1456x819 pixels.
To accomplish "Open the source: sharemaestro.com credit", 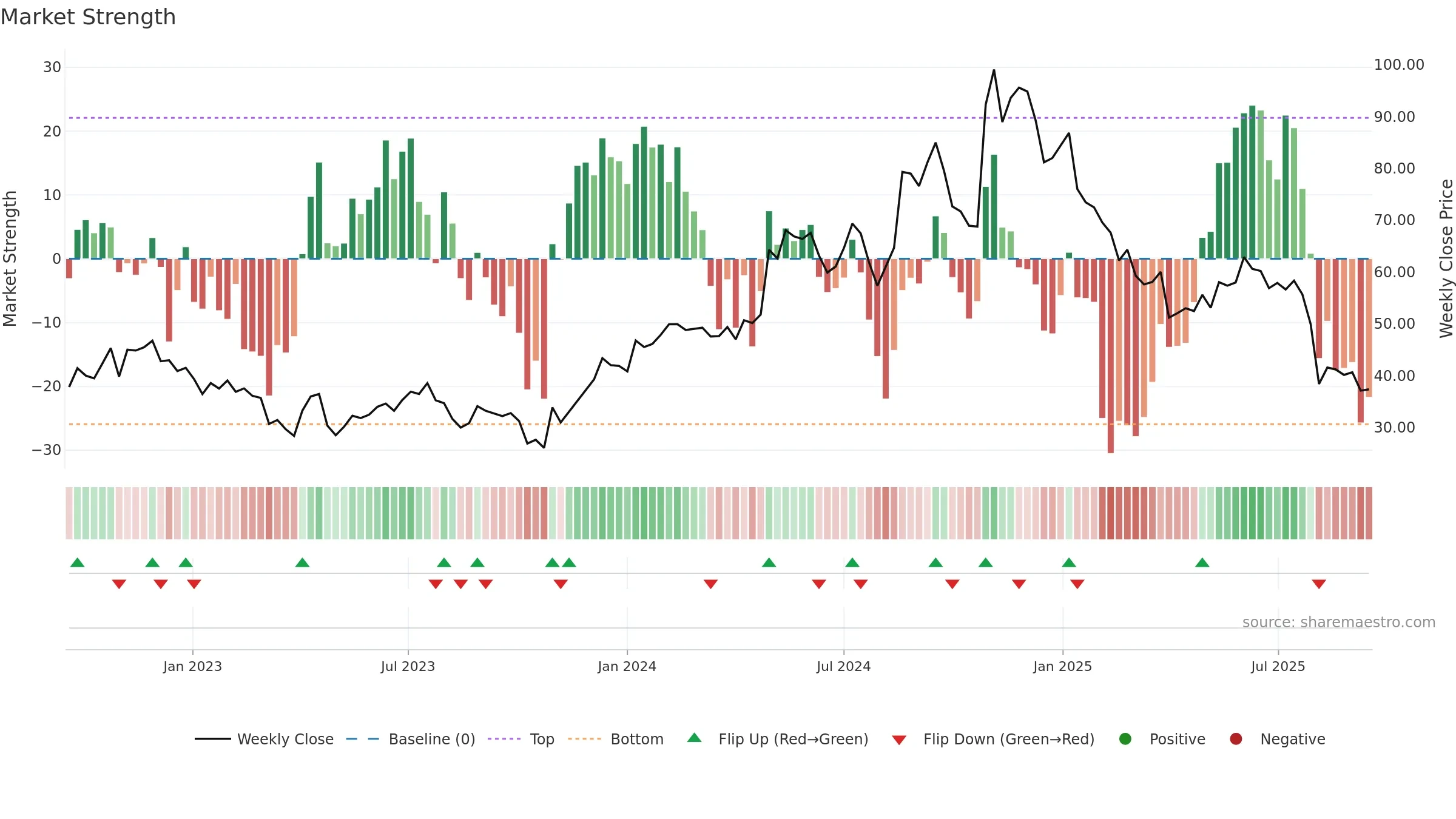I will (1339, 622).
